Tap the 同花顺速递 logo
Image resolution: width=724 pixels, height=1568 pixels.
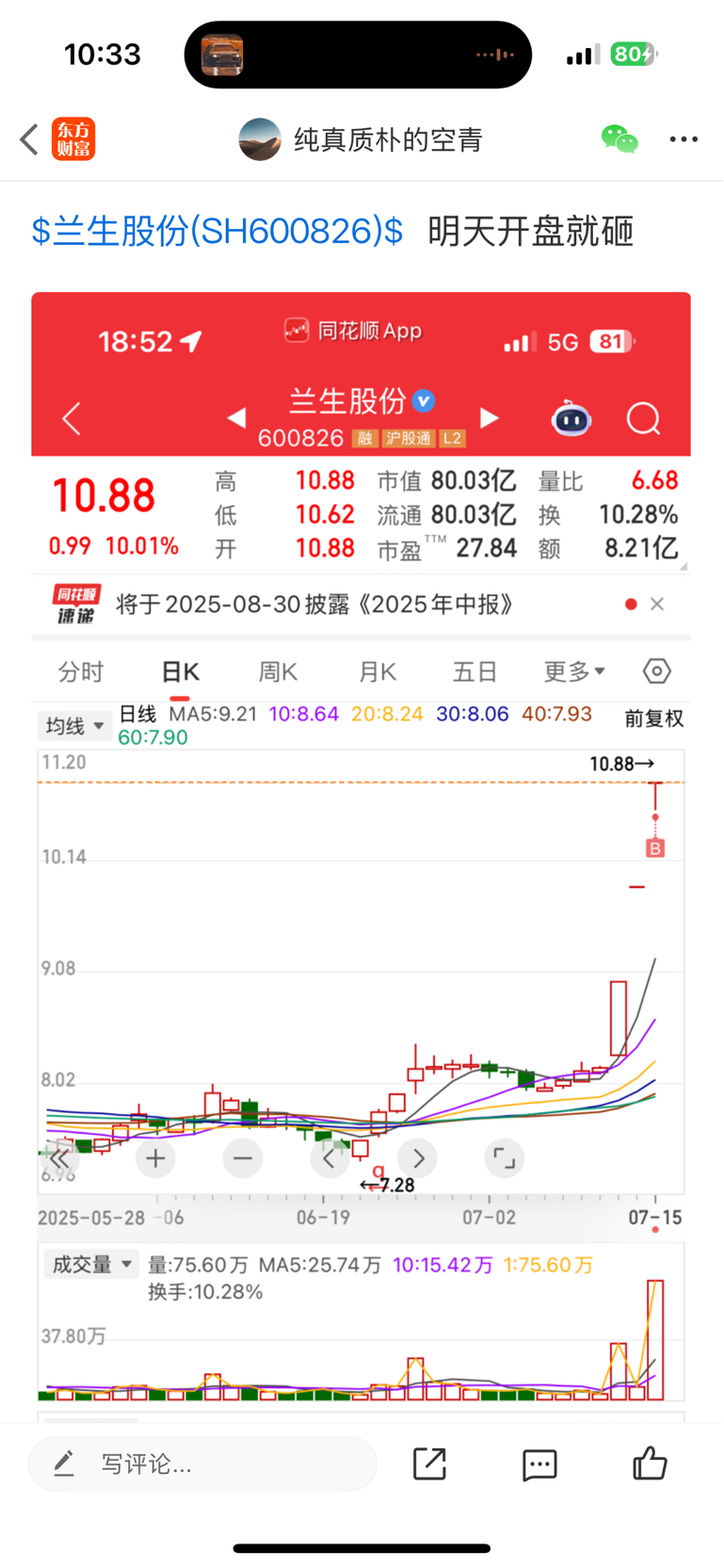pyautogui.click(x=76, y=605)
